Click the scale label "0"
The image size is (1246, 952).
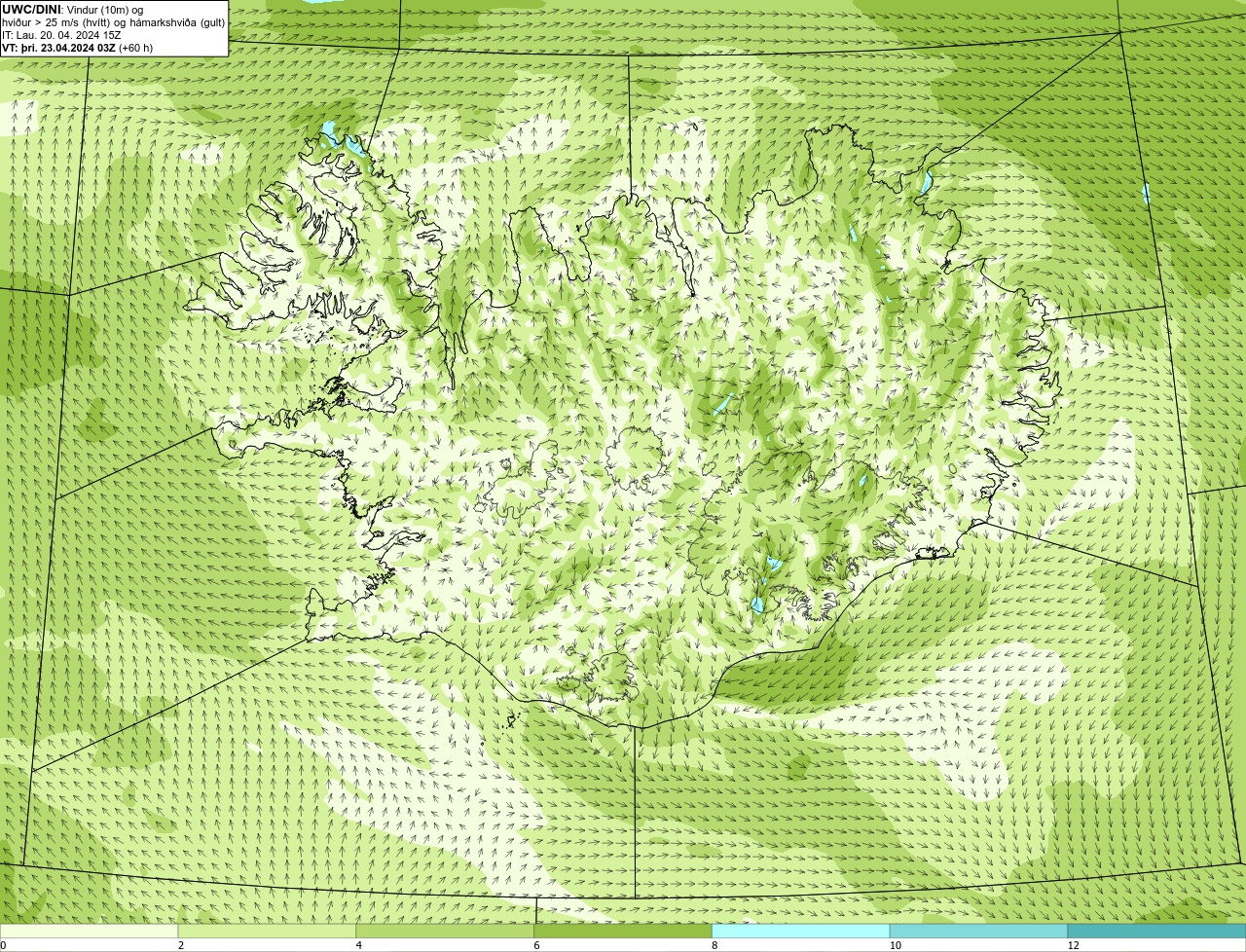click(3, 945)
